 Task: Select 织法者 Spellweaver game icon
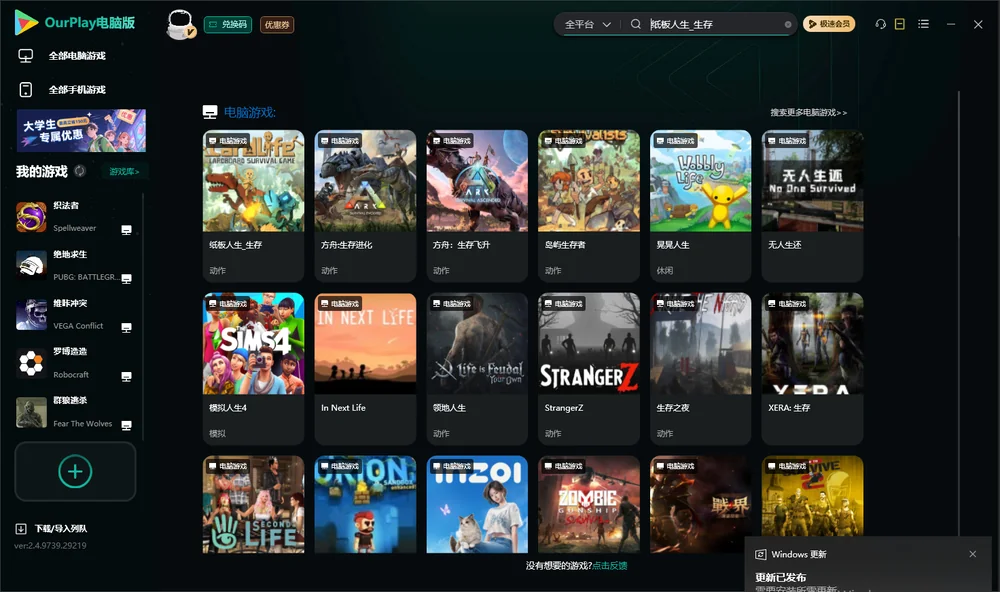tap(31, 217)
